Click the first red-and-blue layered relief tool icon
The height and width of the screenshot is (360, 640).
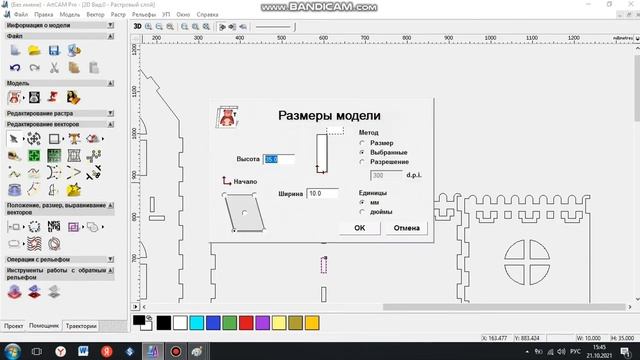(15, 291)
